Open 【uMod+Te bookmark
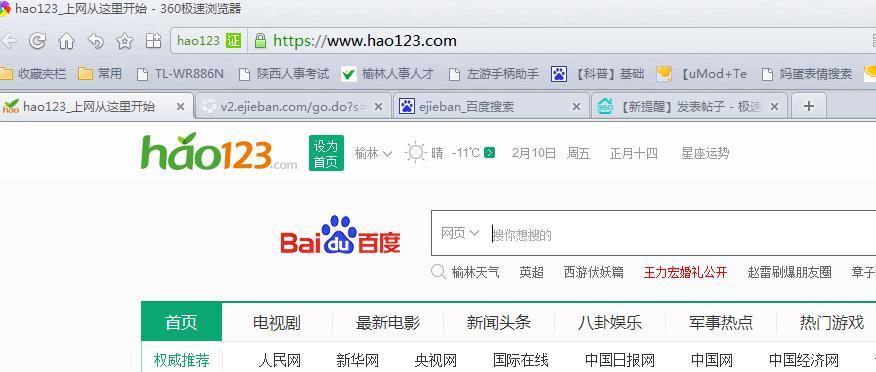The width and height of the screenshot is (876, 372). tap(702, 74)
